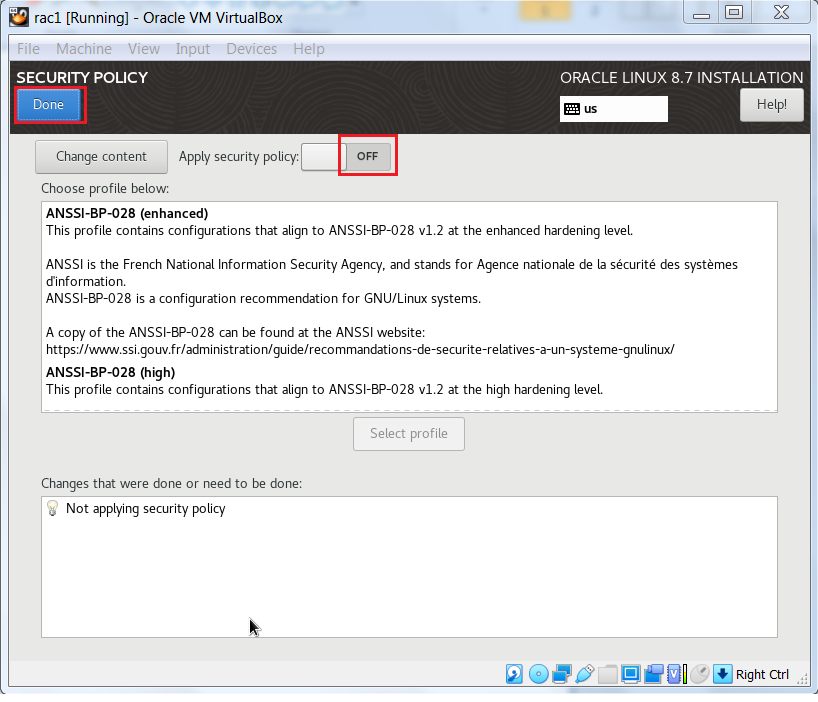Open the shared folders status icon
Viewport: 818px width, 702px height.
[x=608, y=674]
